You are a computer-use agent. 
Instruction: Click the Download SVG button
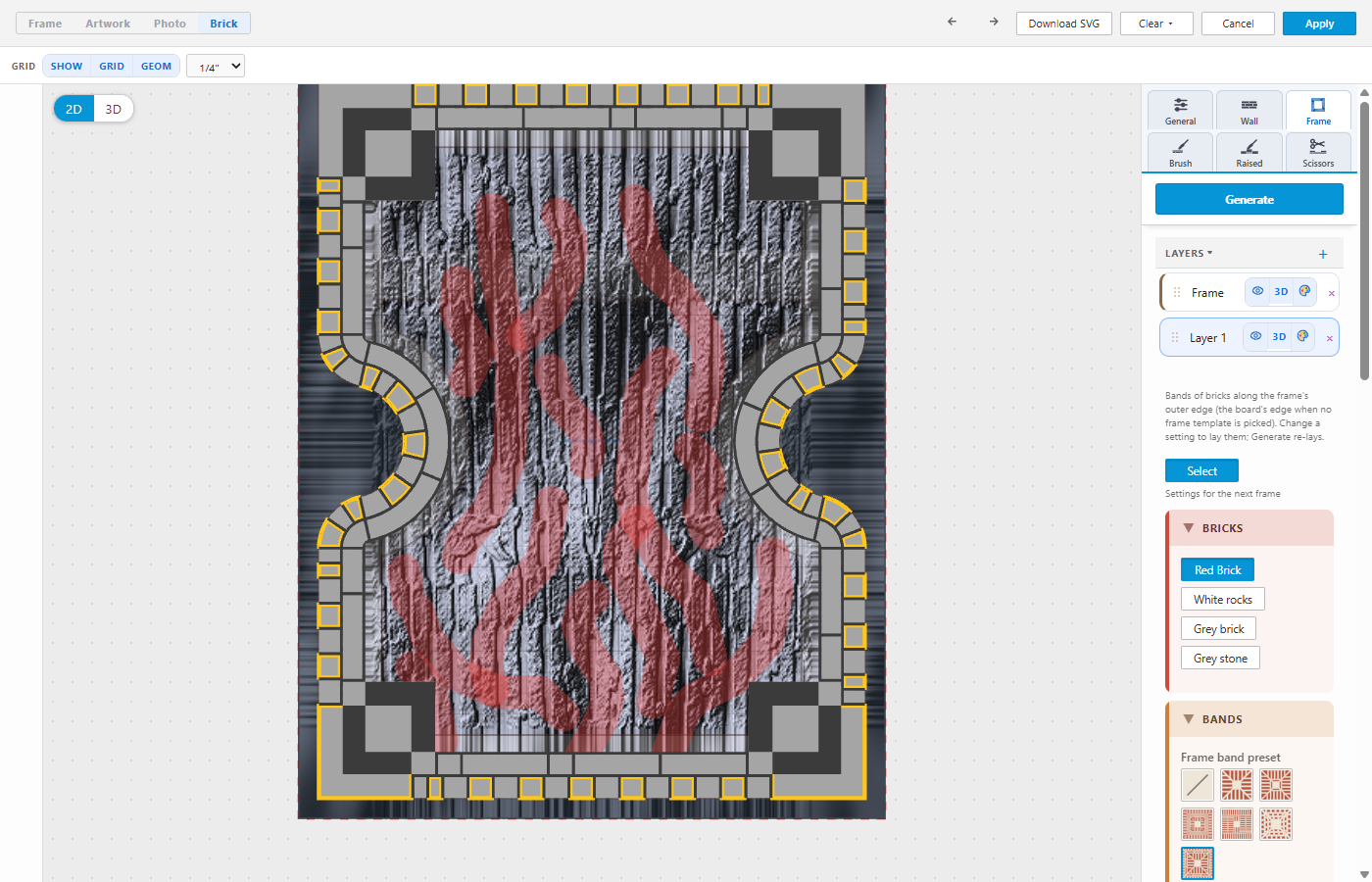coord(1064,24)
